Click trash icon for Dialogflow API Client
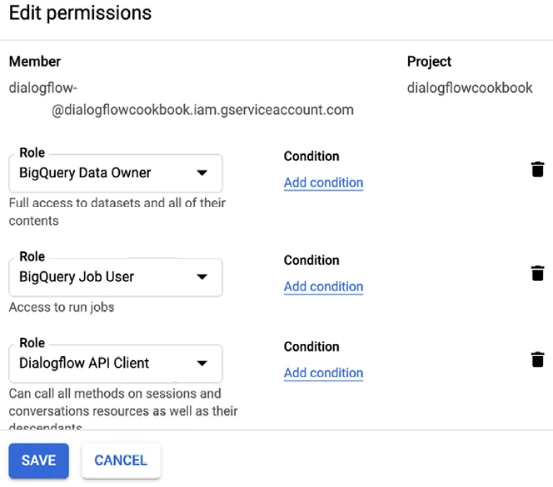Viewport: 553px width, 487px height. (x=537, y=360)
